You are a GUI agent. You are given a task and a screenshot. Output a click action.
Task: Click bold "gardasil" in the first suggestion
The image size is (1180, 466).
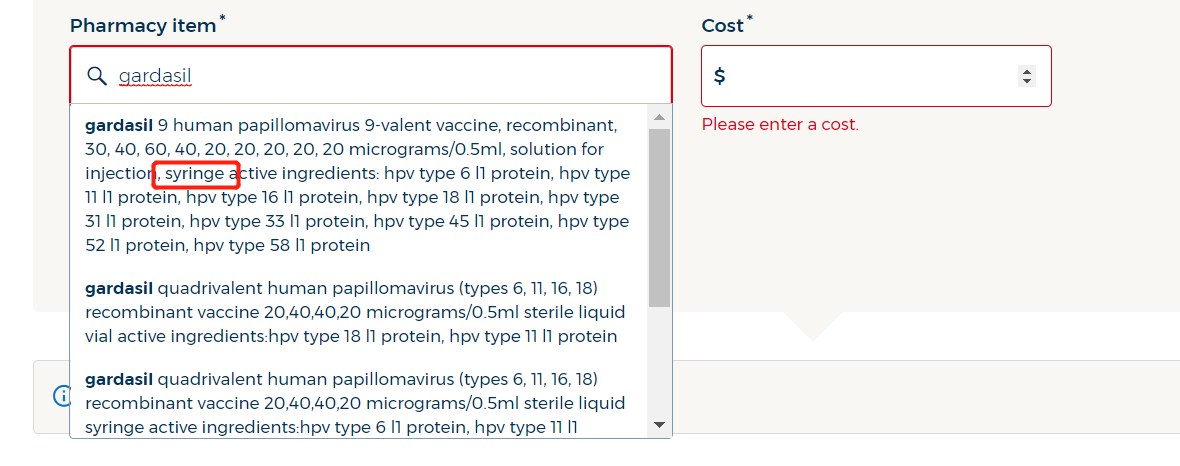[119, 126]
